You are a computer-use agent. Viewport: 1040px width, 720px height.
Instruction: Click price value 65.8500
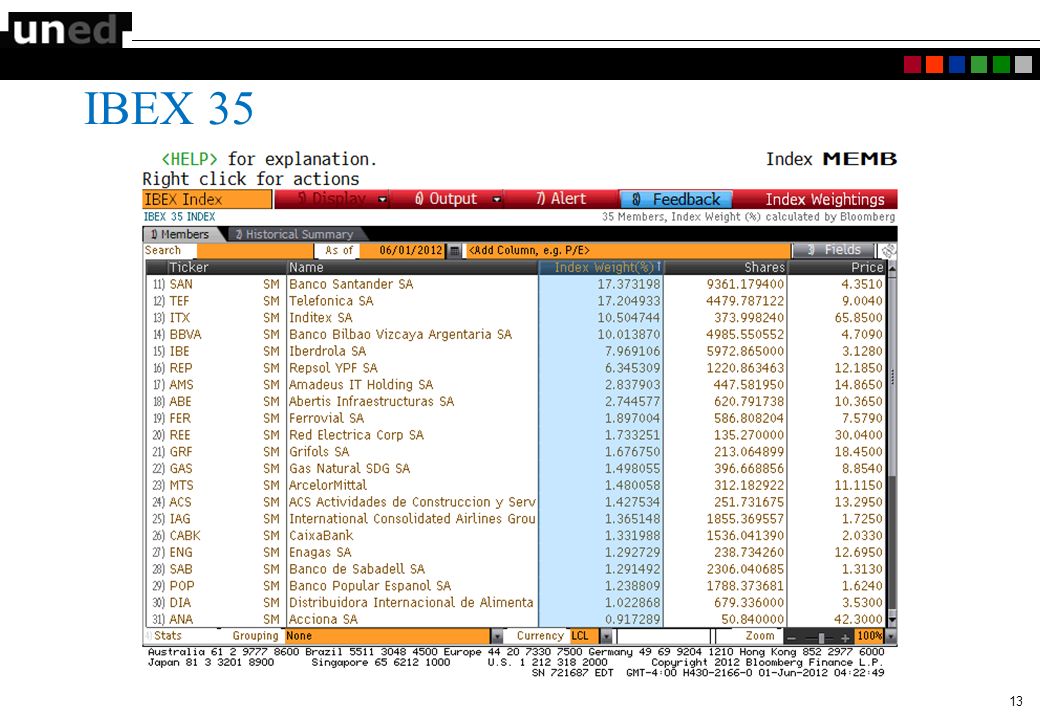pos(858,318)
